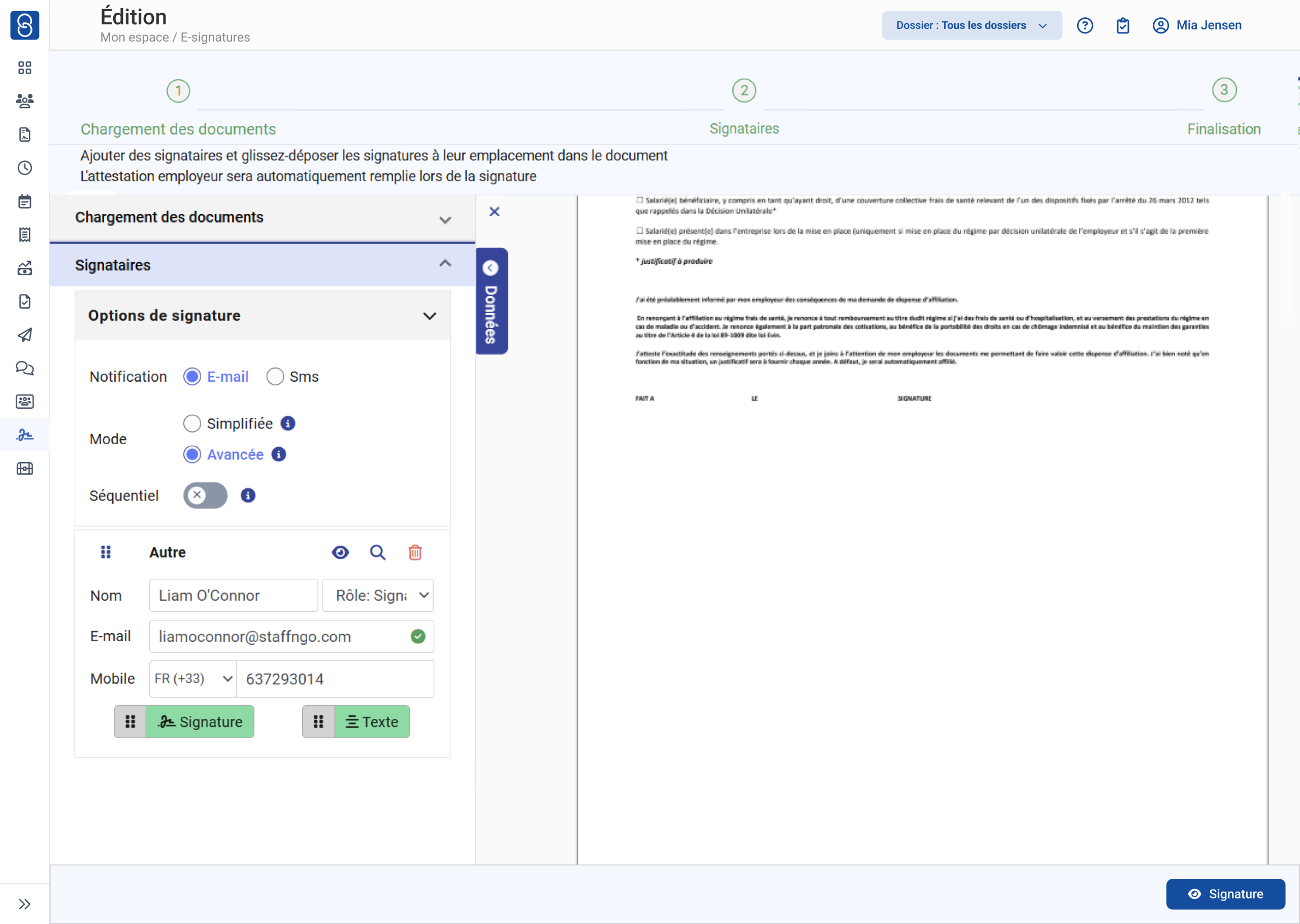The width and height of the screenshot is (1300, 924).
Task: Select the e-signature icon in sidebar
Action: (x=24, y=435)
